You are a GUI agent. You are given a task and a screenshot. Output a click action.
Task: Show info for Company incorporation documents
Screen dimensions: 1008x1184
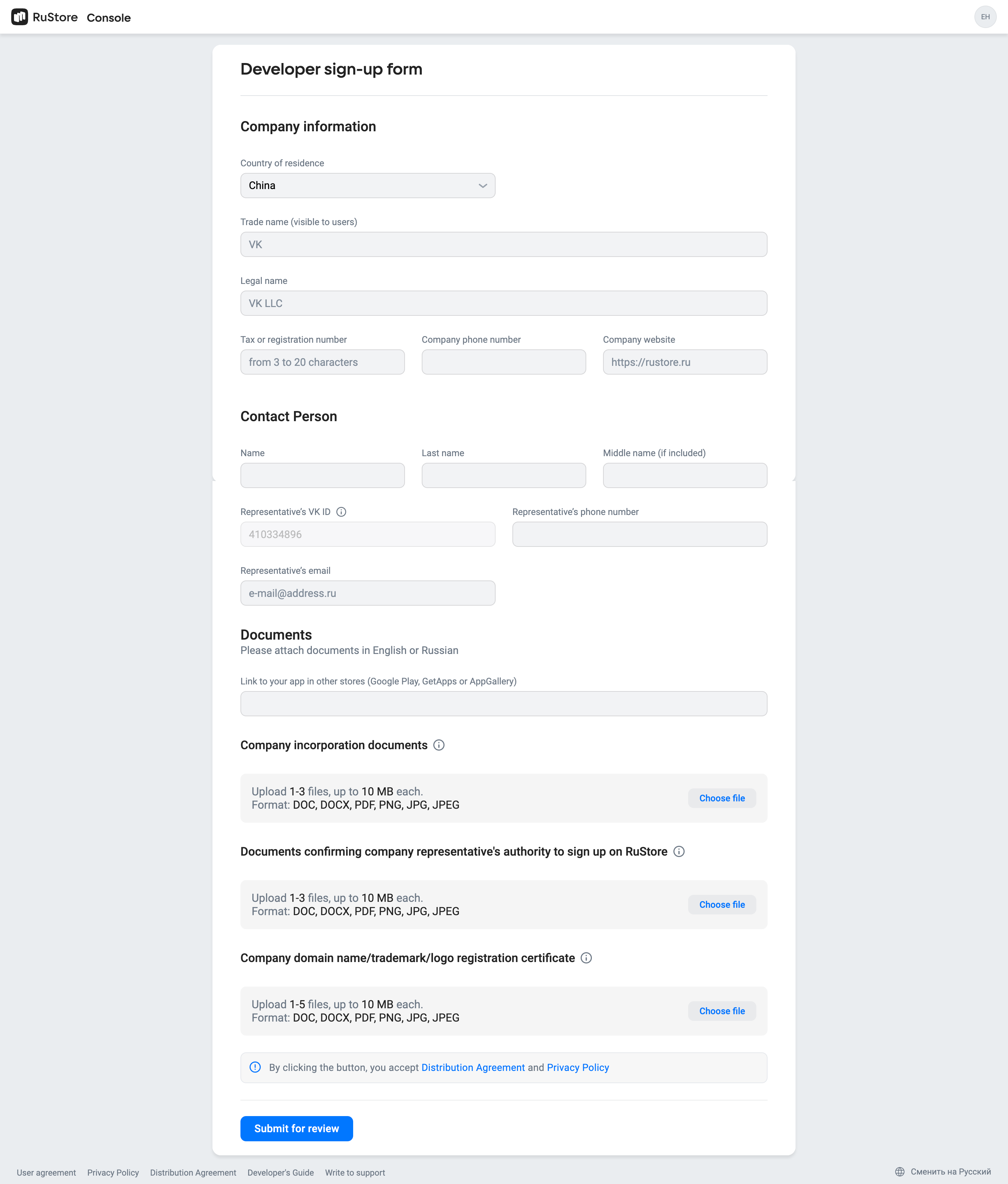[x=439, y=745]
